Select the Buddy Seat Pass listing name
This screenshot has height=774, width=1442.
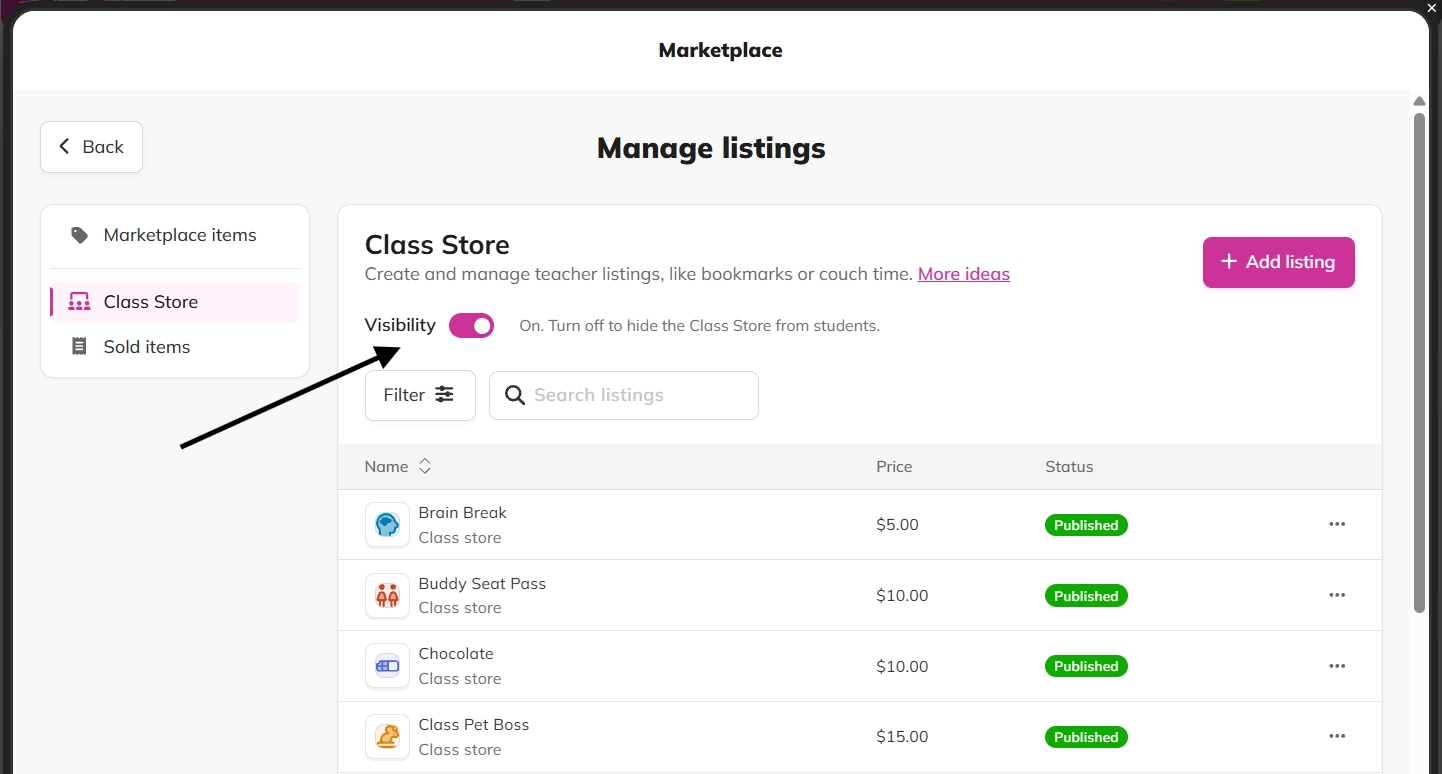(482, 584)
